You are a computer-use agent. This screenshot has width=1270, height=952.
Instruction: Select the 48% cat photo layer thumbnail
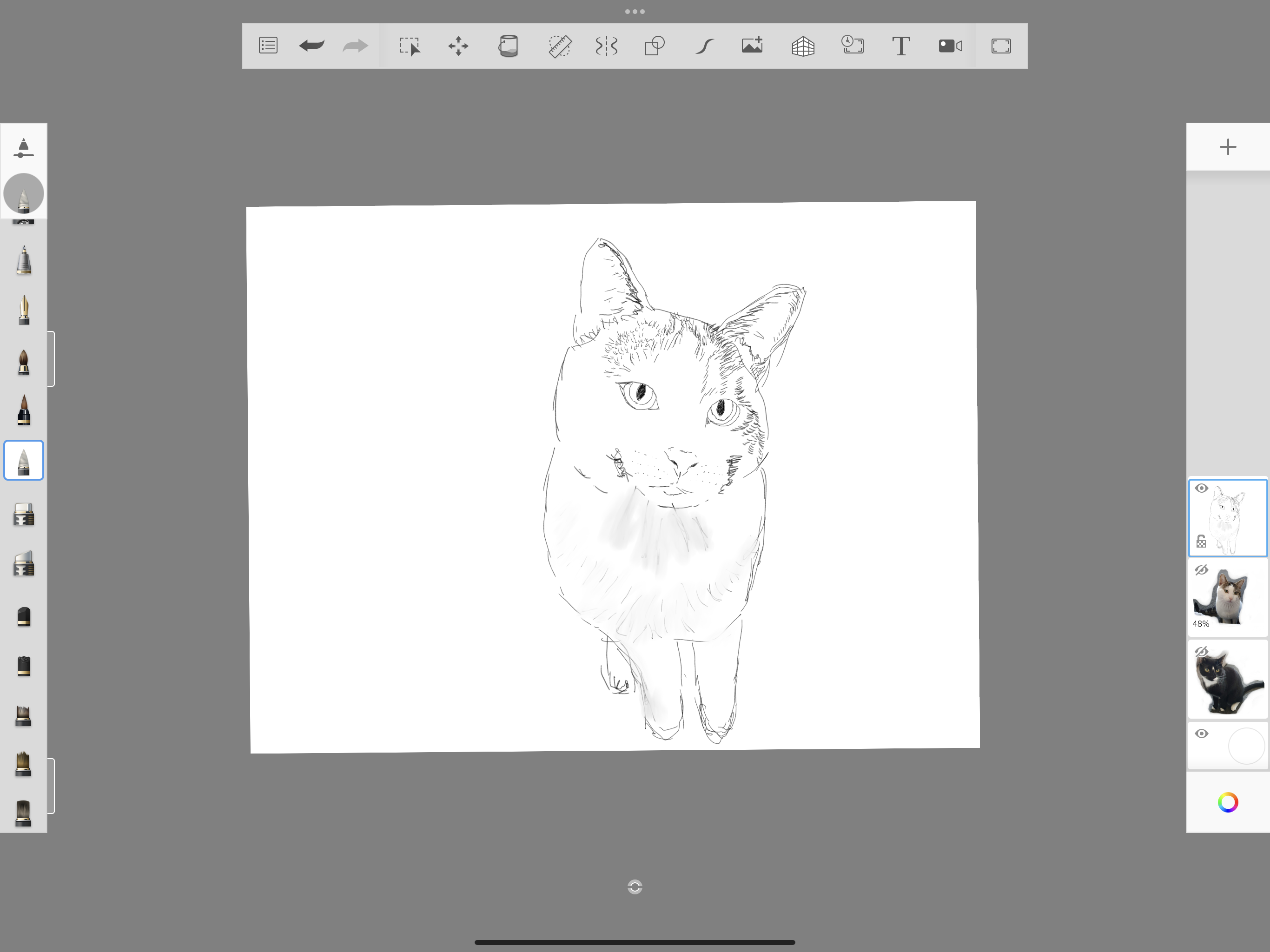coord(1228,597)
